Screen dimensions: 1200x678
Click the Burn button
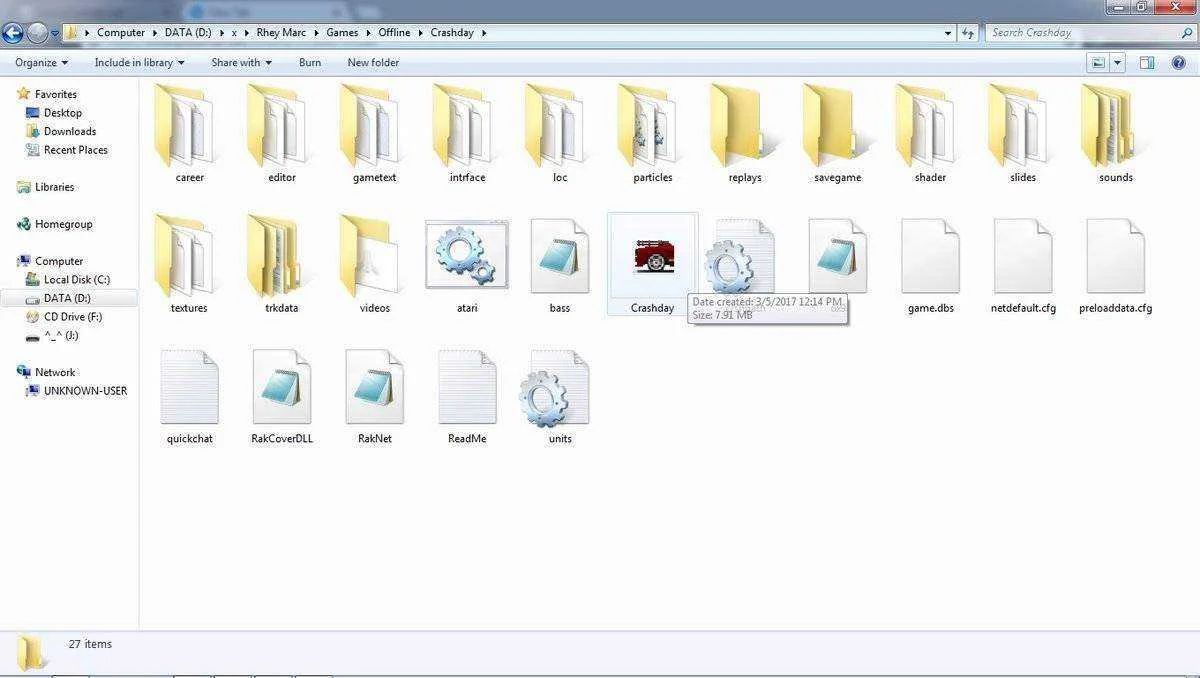pos(310,62)
